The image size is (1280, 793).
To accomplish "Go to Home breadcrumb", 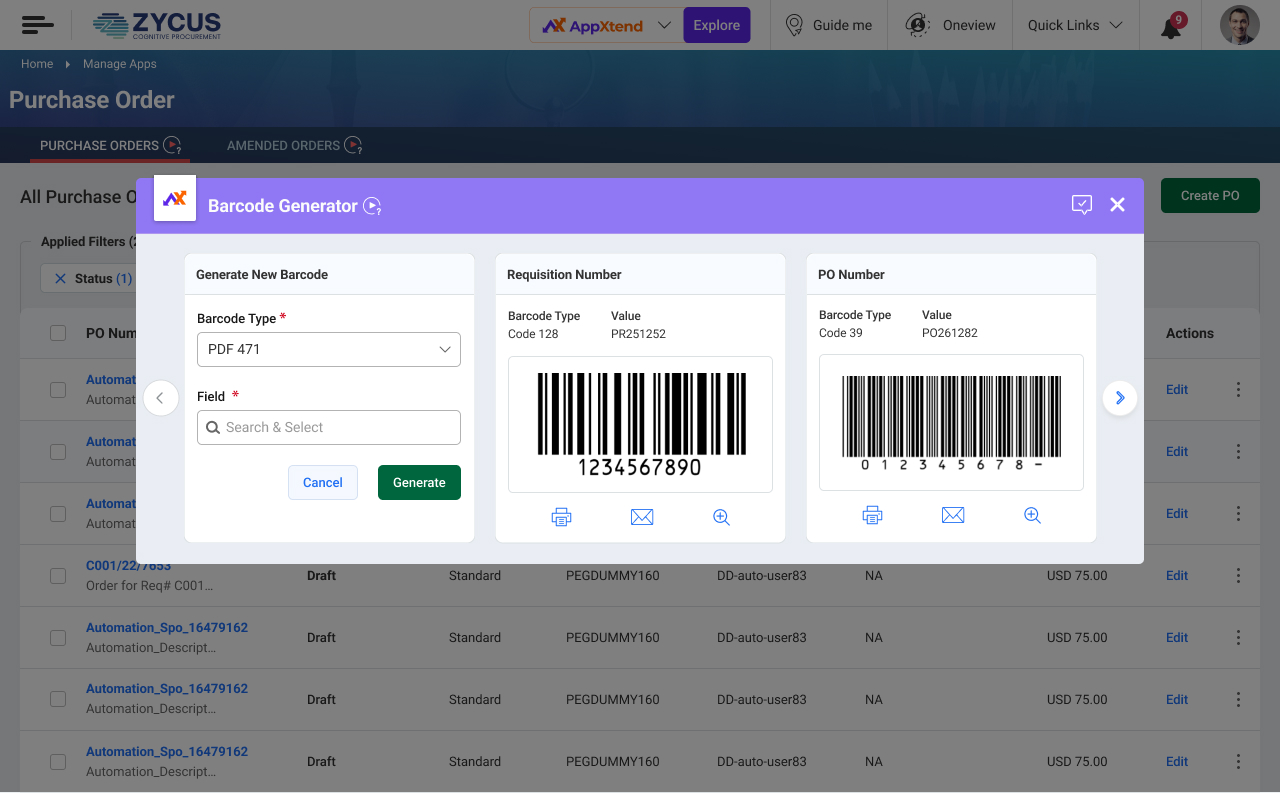I will coord(37,64).
